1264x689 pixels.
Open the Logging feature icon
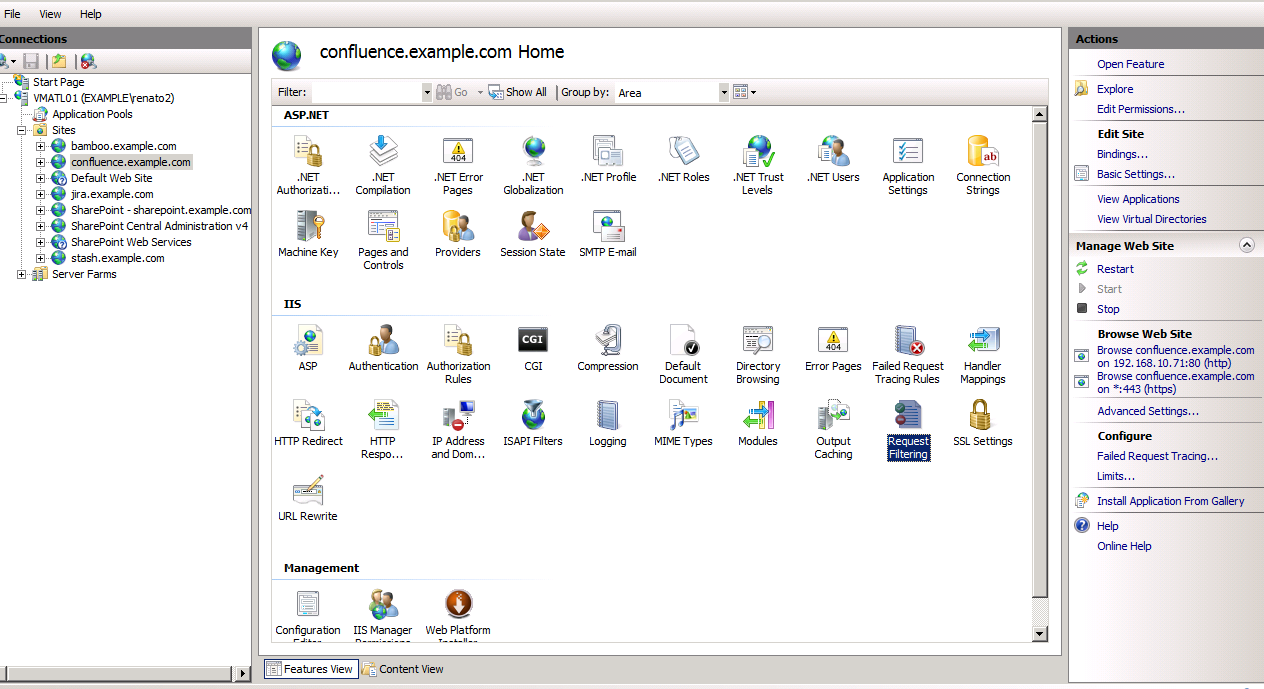click(608, 423)
